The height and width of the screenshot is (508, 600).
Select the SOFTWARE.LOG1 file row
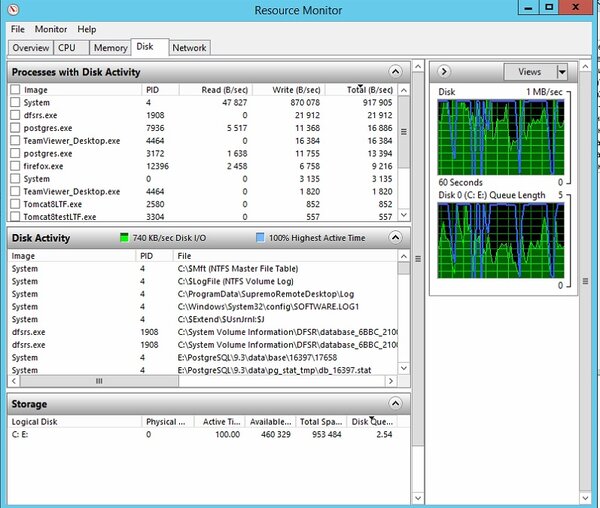(x=203, y=306)
